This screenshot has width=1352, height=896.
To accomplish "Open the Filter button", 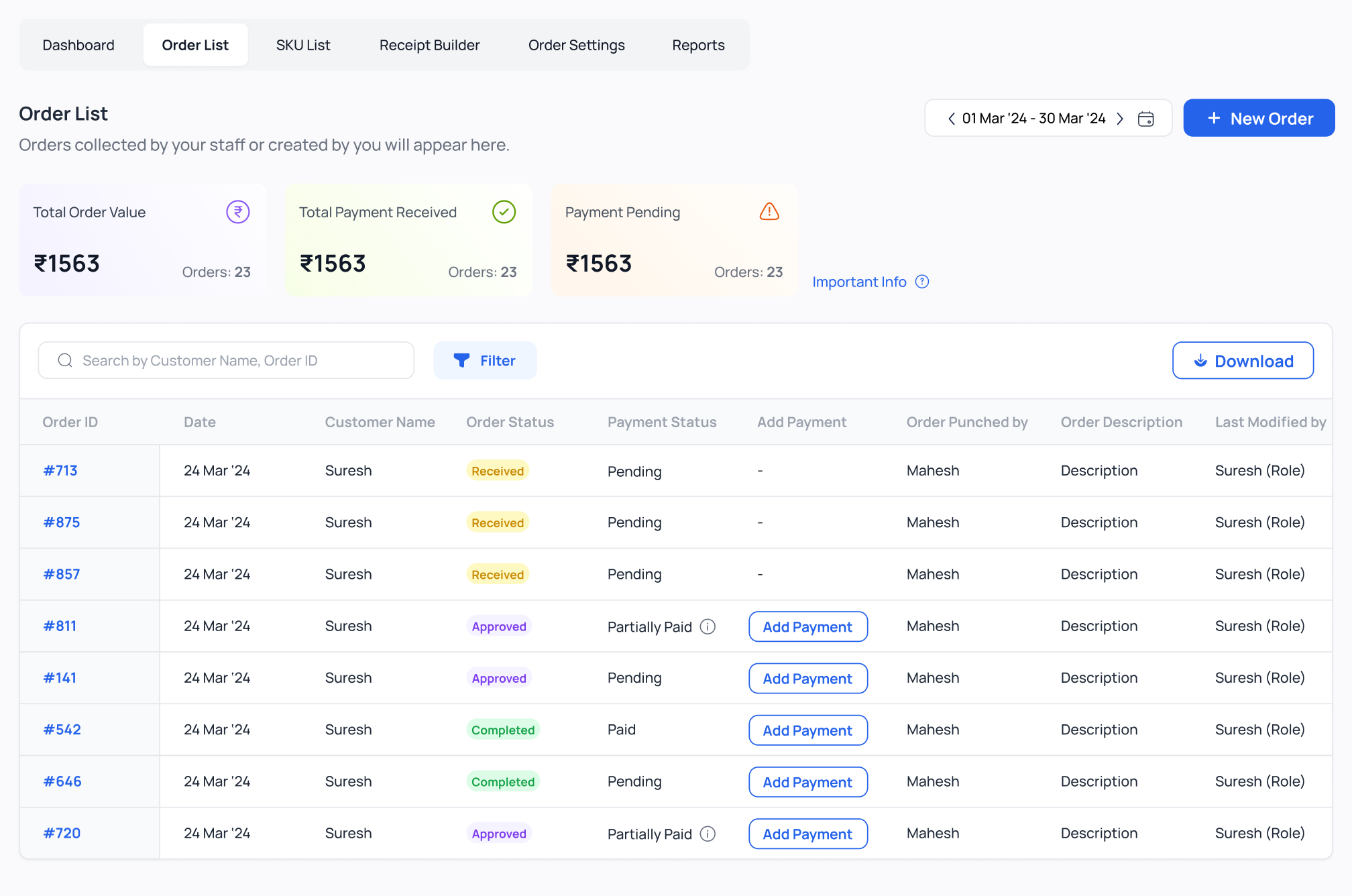I will [485, 361].
